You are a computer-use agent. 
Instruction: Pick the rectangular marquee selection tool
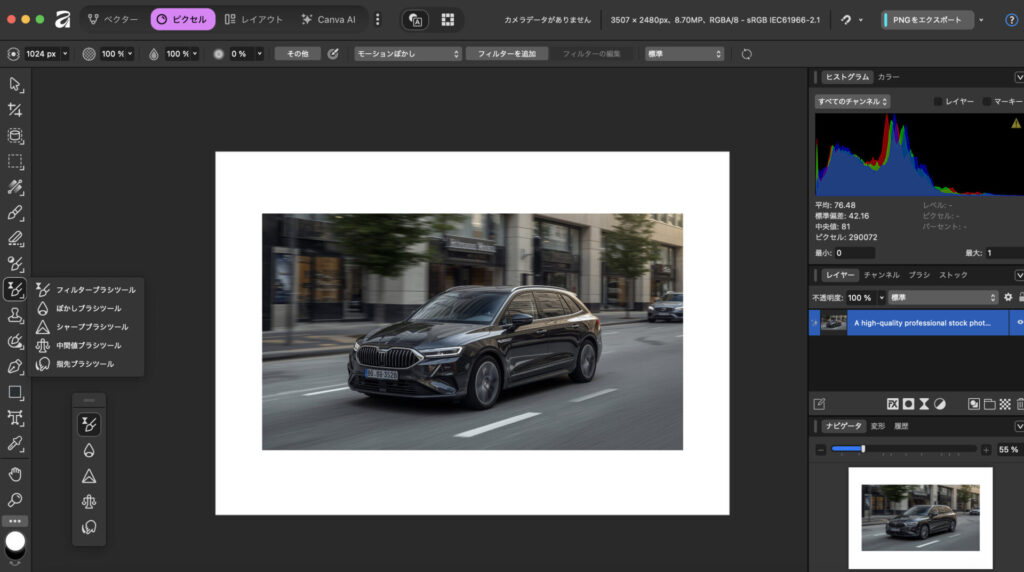tap(15, 161)
